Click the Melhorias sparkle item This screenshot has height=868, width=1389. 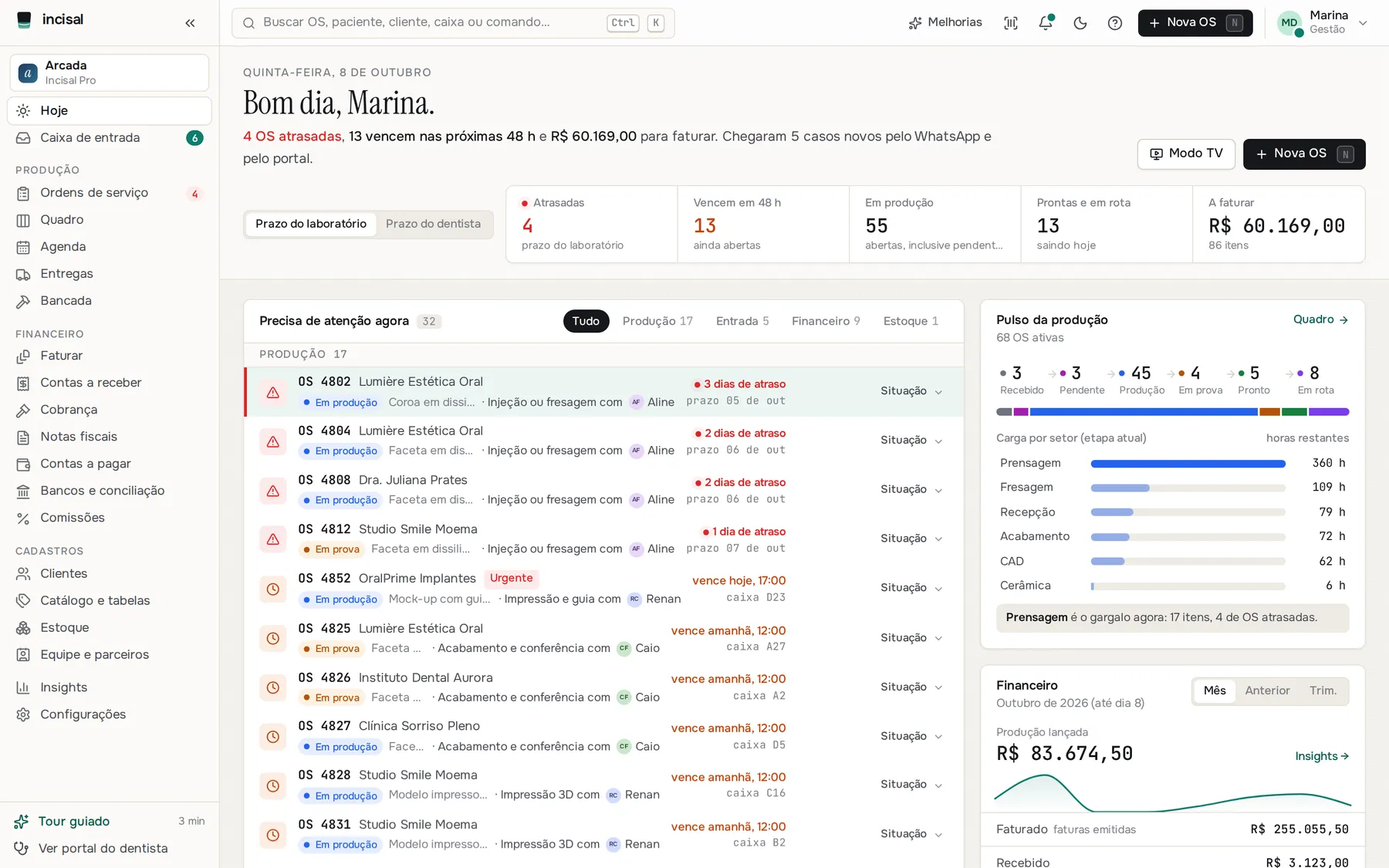(x=945, y=22)
